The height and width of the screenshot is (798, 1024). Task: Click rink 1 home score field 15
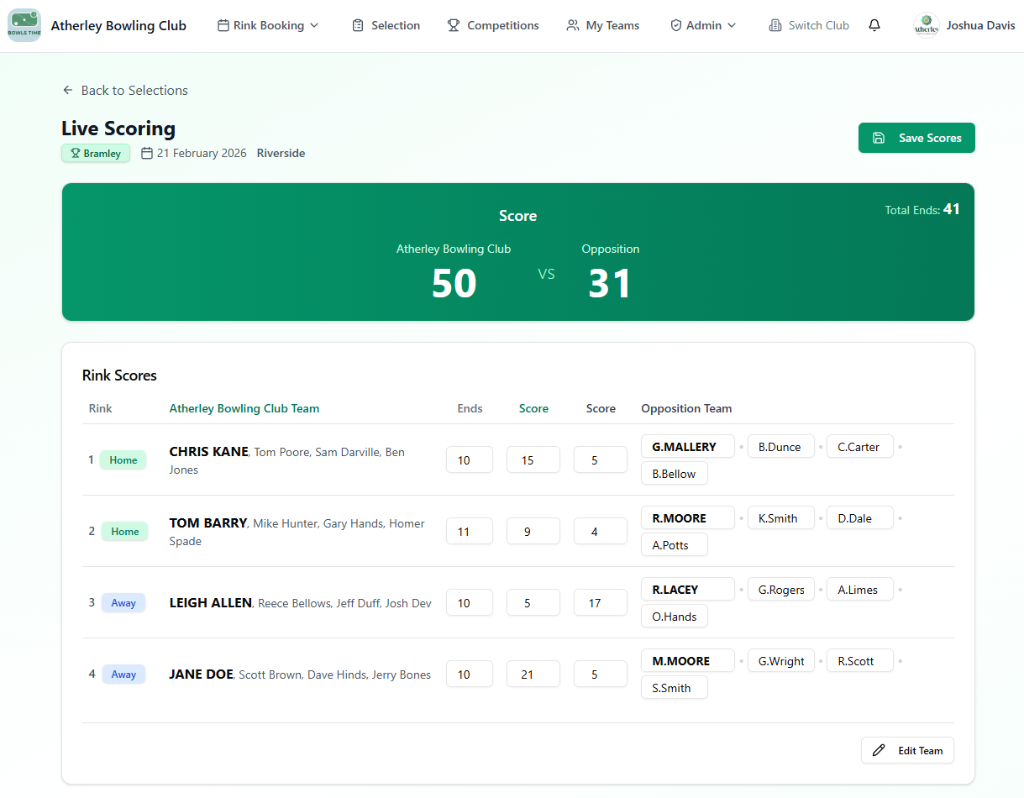pyautogui.click(x=533, y=460)
